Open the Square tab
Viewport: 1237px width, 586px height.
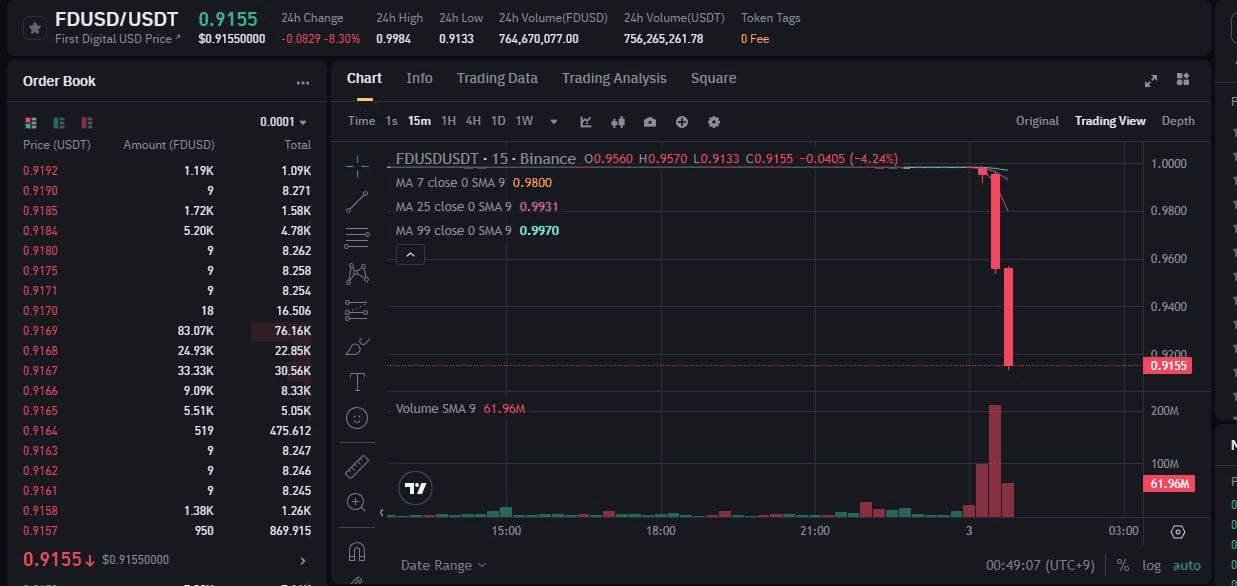click(713, 78)
